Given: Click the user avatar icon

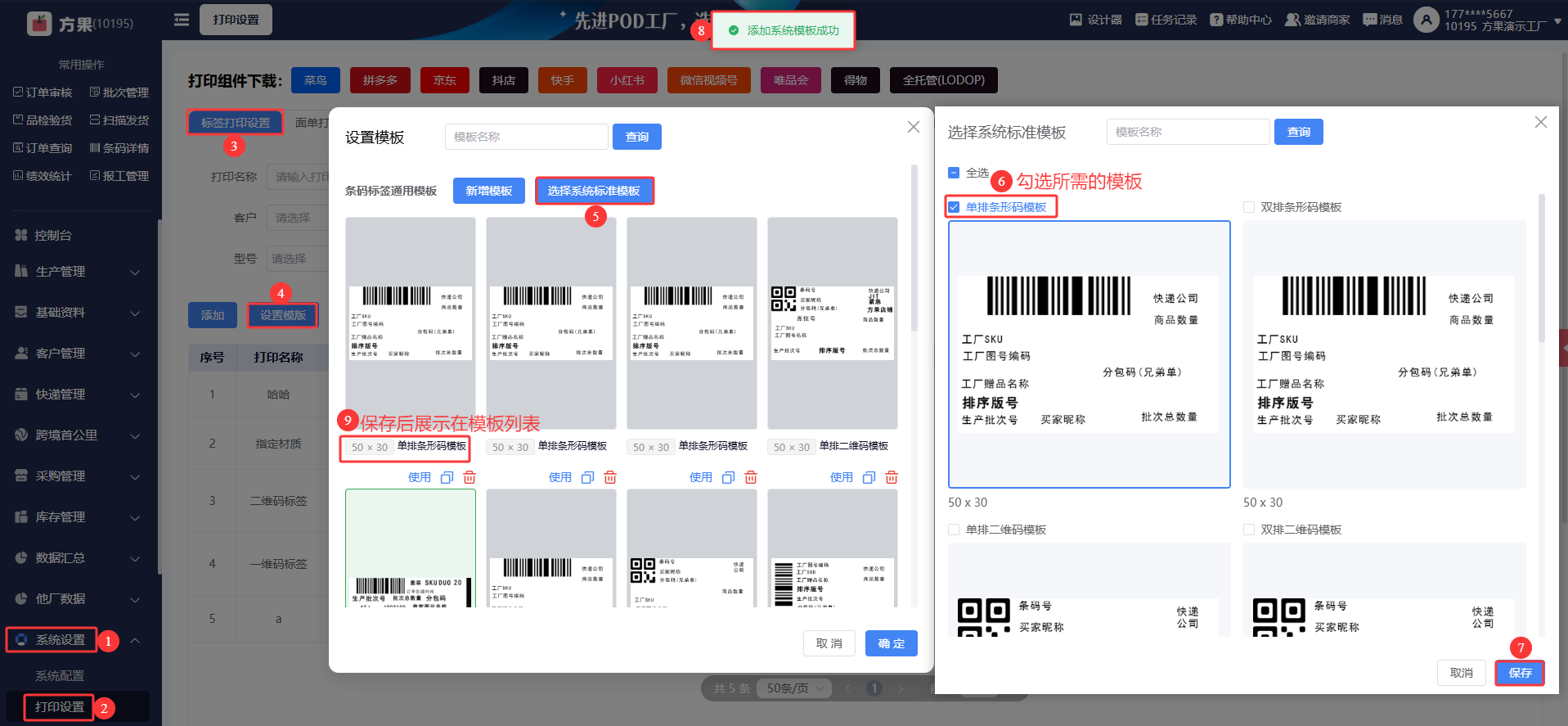Looking at the screenshot, I should [1426, 20].
